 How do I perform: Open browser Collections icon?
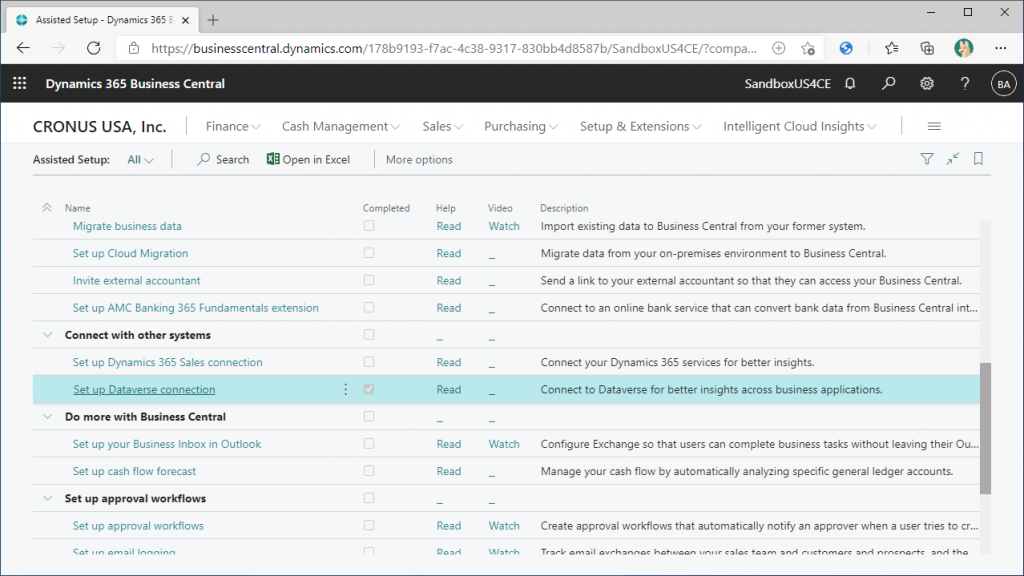[927, 48]
